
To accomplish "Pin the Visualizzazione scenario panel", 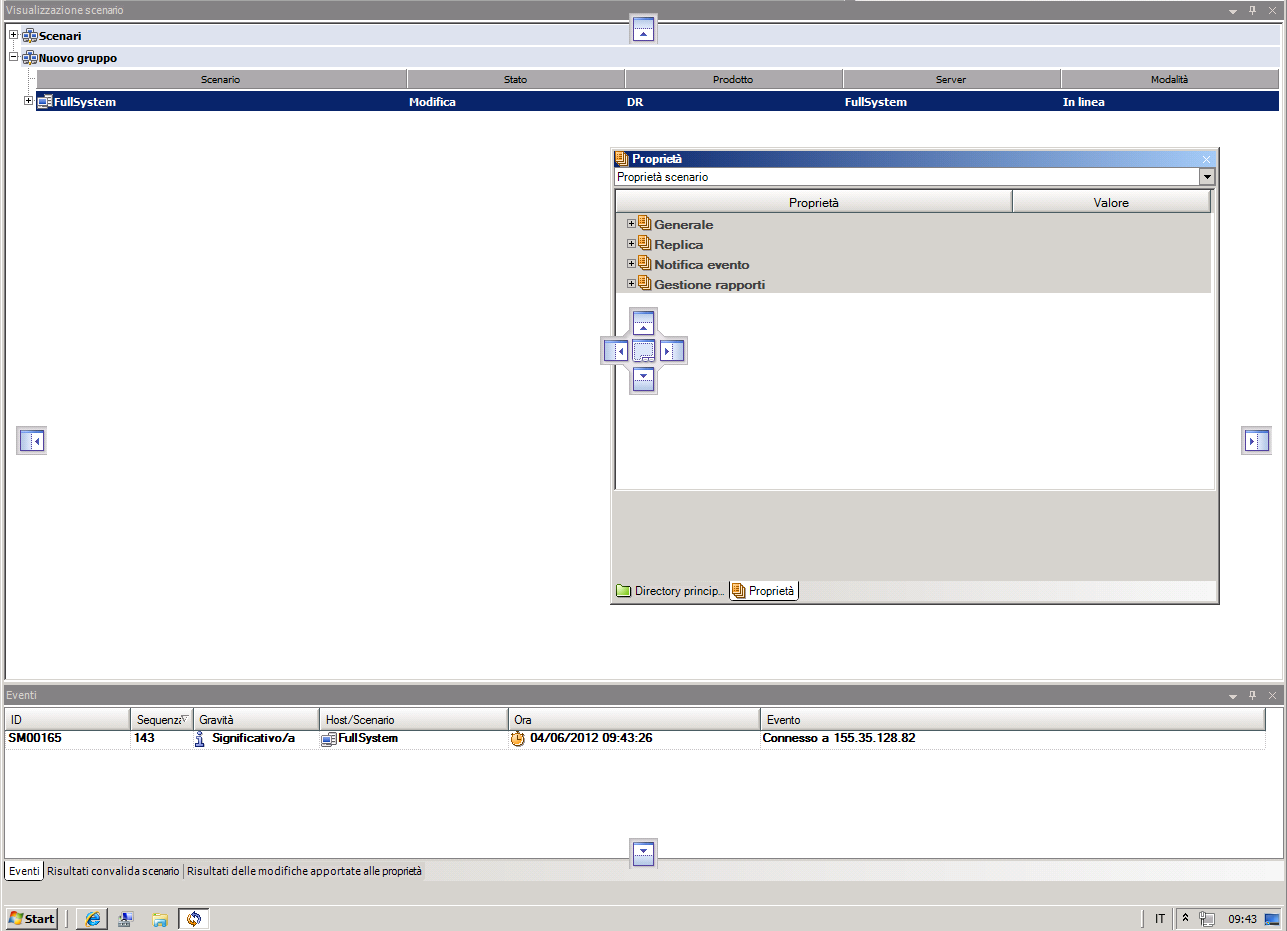I will (1252, 10).
